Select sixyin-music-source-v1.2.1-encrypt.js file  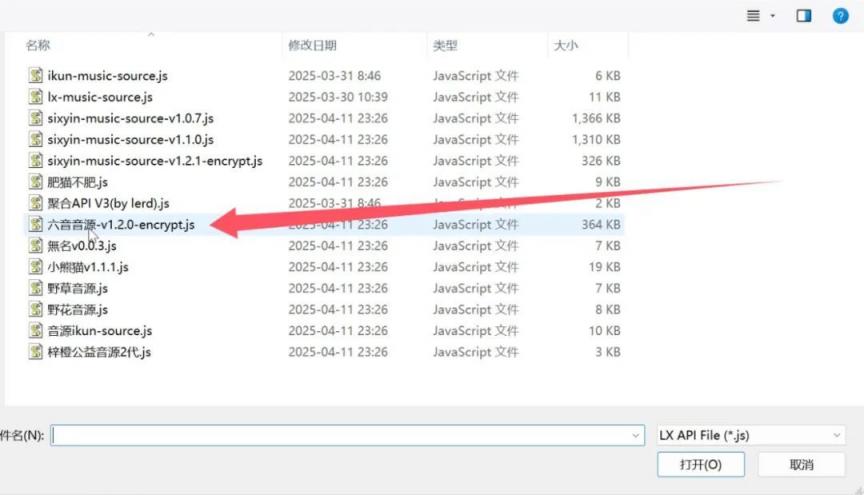[x=154, y=161]
